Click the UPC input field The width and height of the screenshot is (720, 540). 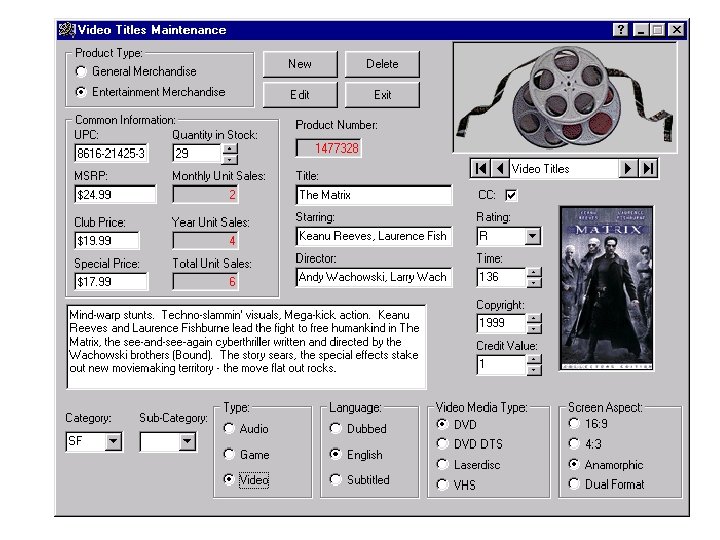pos(111,153)
